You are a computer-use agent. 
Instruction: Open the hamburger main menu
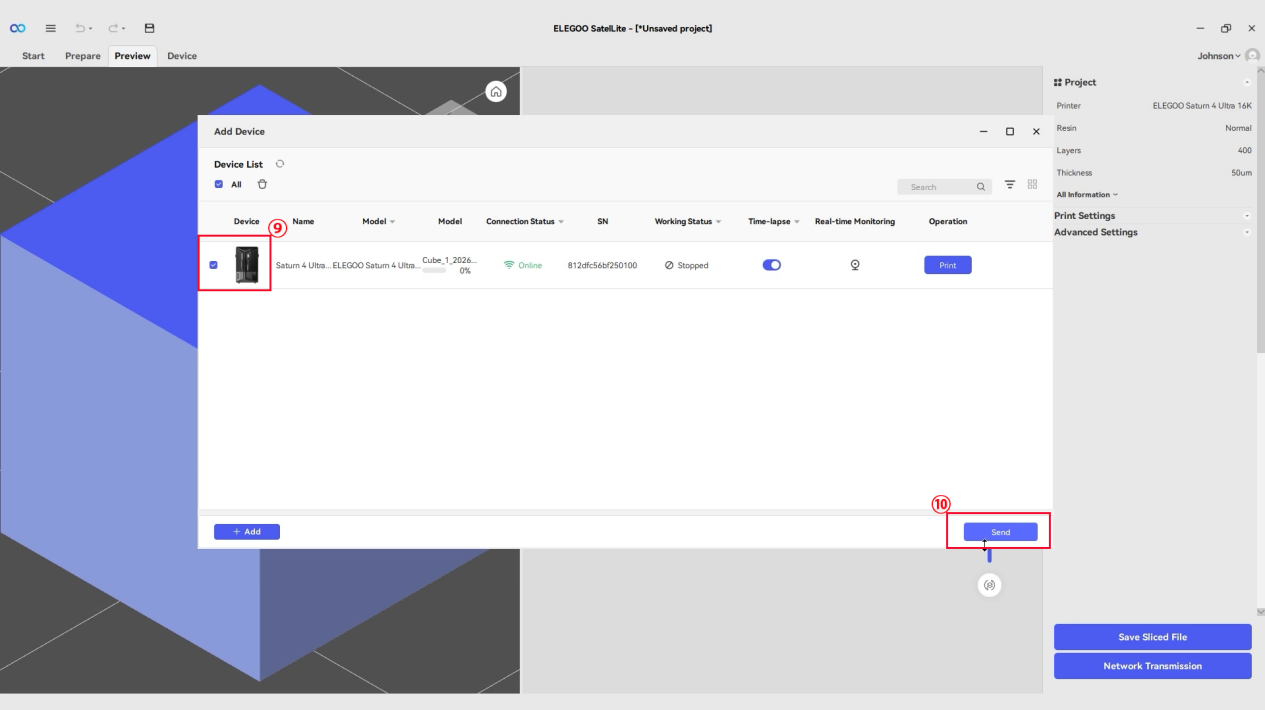(x=50, y=28)
